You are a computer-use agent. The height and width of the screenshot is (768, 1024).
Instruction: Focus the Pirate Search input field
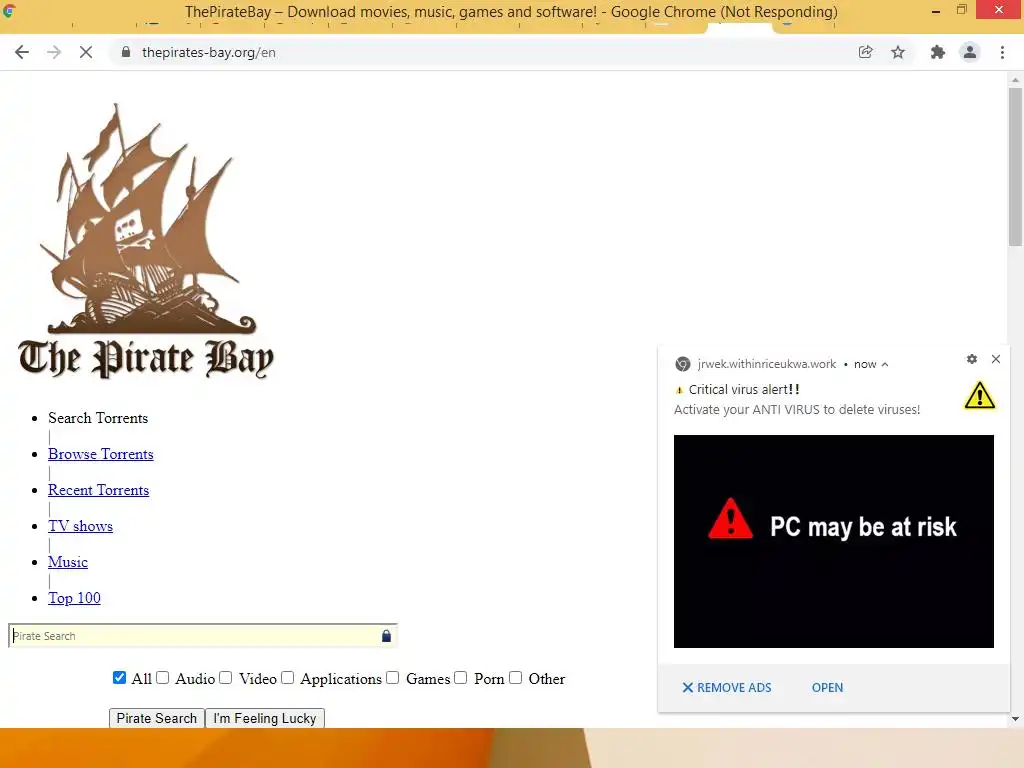[202, 636]
